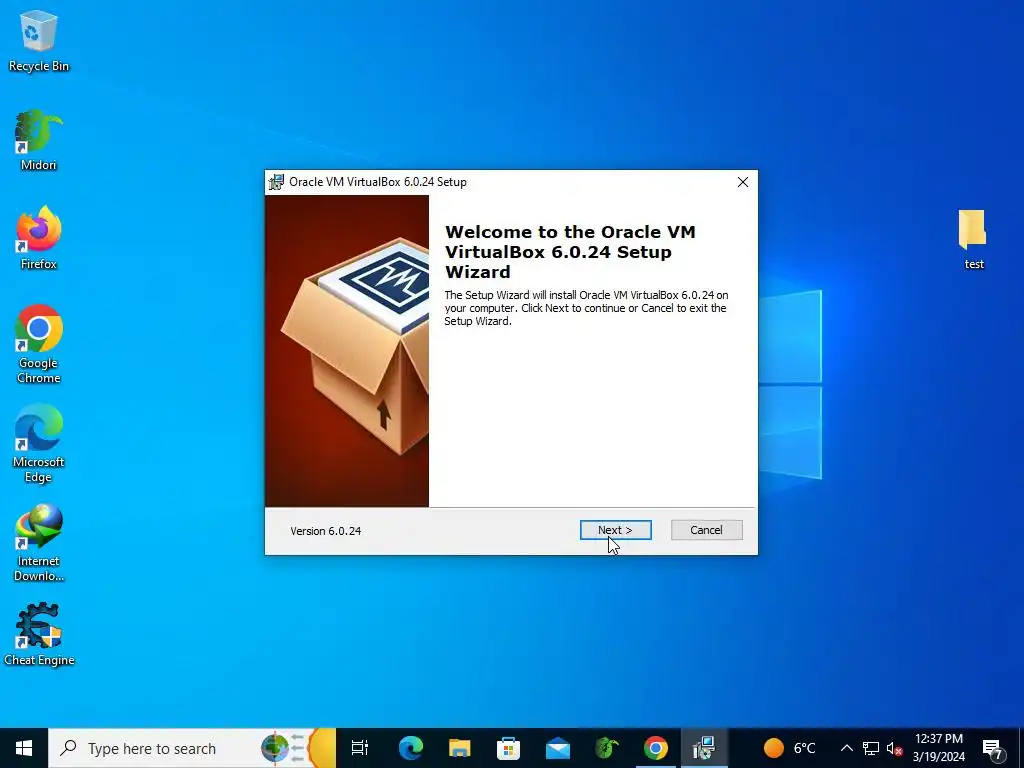Click the muted volume tray icon
Viewport: 1024px width, 768px height.
[x=895, y=748]
